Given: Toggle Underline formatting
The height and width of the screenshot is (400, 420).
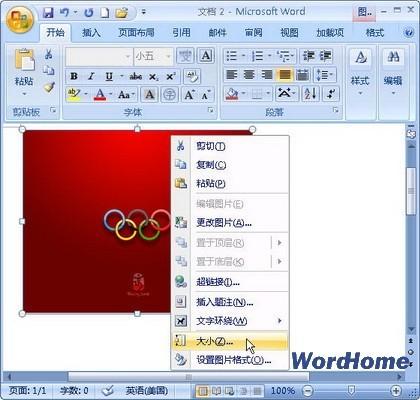Looking at the screenshot, I should (x=109, y=76).
